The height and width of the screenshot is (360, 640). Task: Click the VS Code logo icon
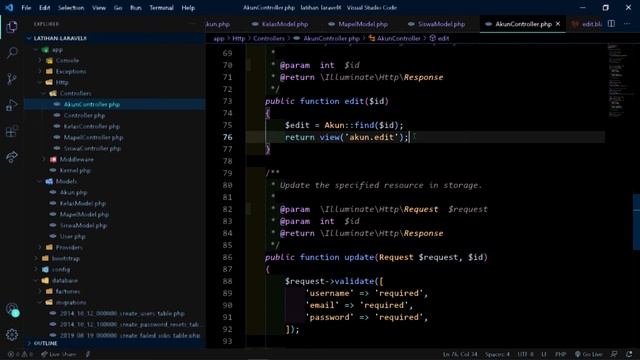pyautogui.click(x=9, y=7)
